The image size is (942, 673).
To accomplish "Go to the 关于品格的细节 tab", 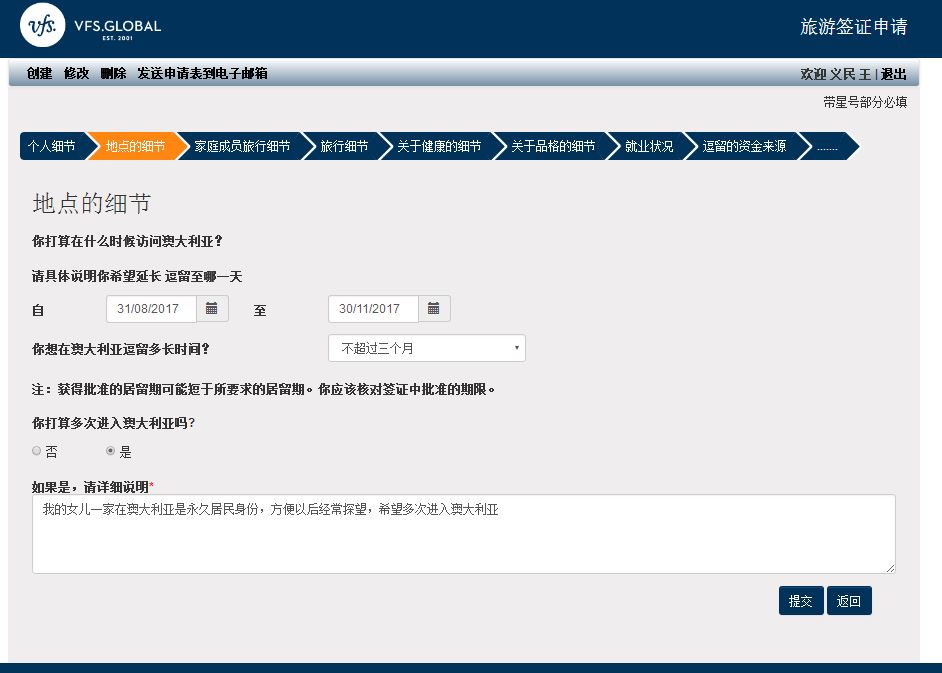I will (x=552, y=146).
